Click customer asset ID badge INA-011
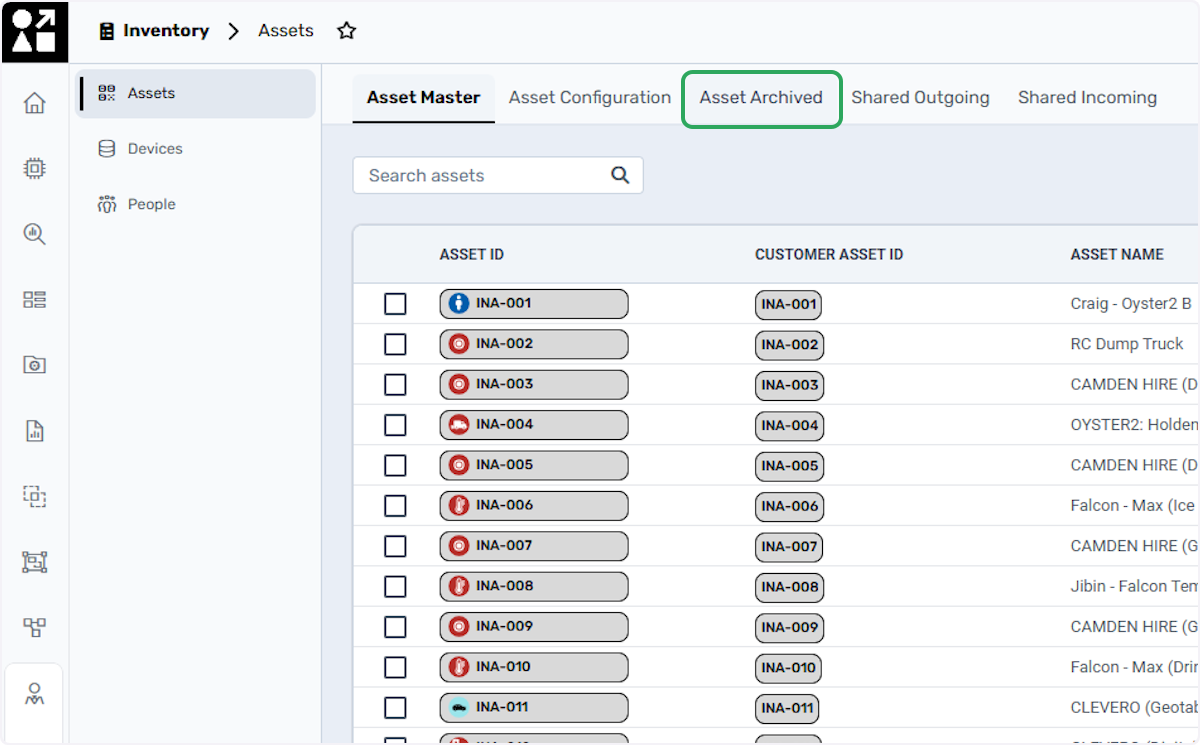Image resolution: width=1200 pixels, height=745 pixels. (x=787, y=708)
